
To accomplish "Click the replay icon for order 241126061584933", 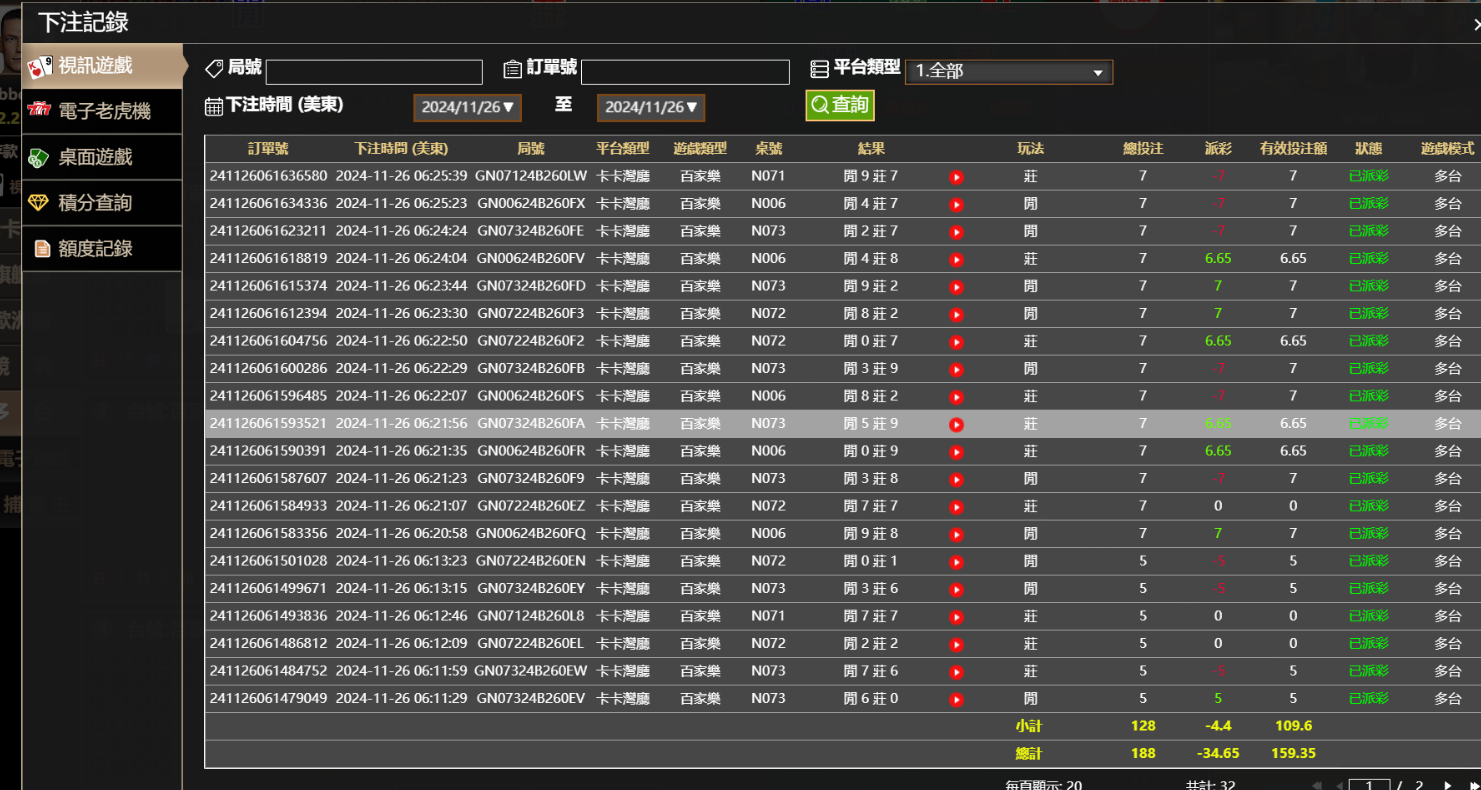I will click(956, 507).
